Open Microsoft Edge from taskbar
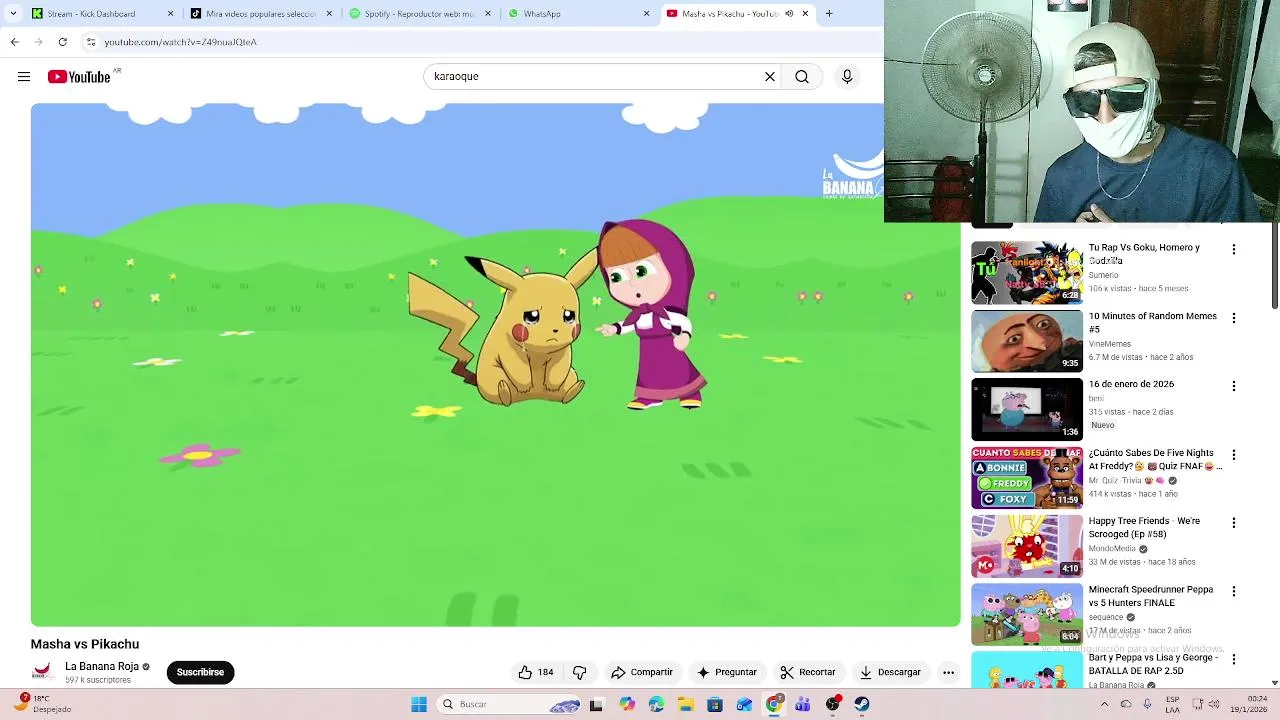 (656, 704)
